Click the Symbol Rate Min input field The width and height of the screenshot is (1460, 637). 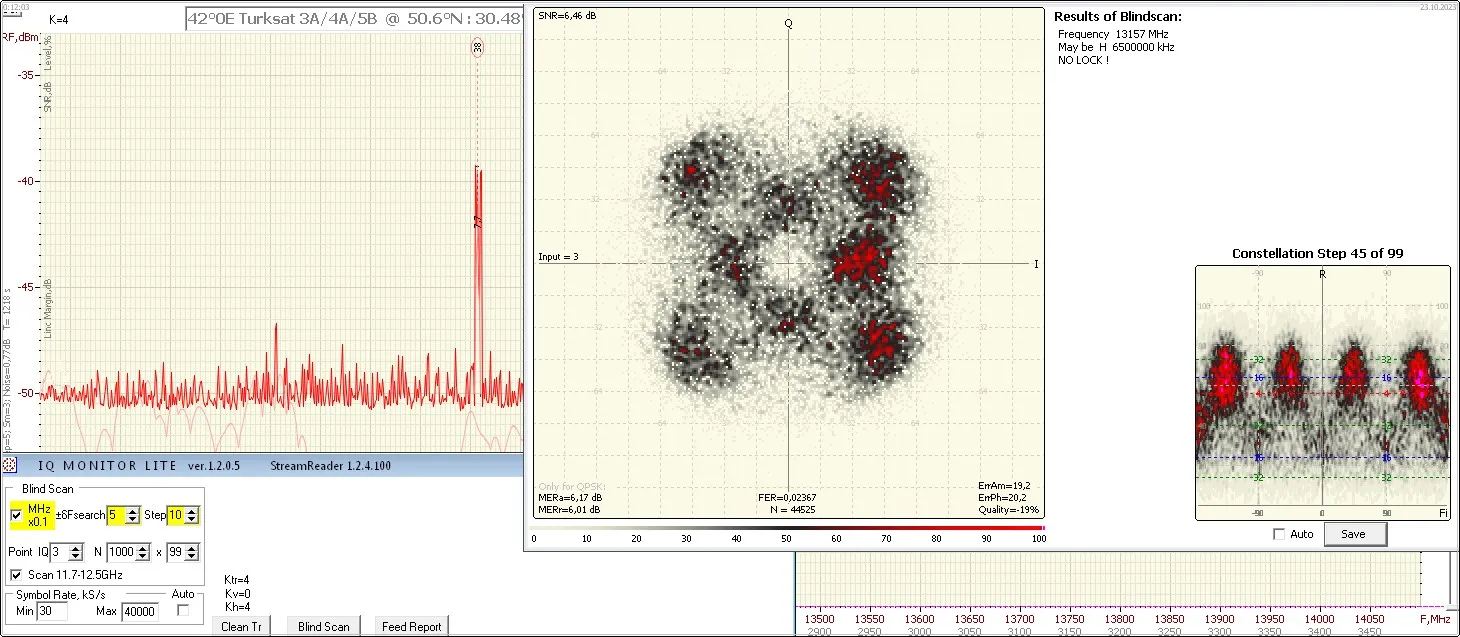pos(52,611)
